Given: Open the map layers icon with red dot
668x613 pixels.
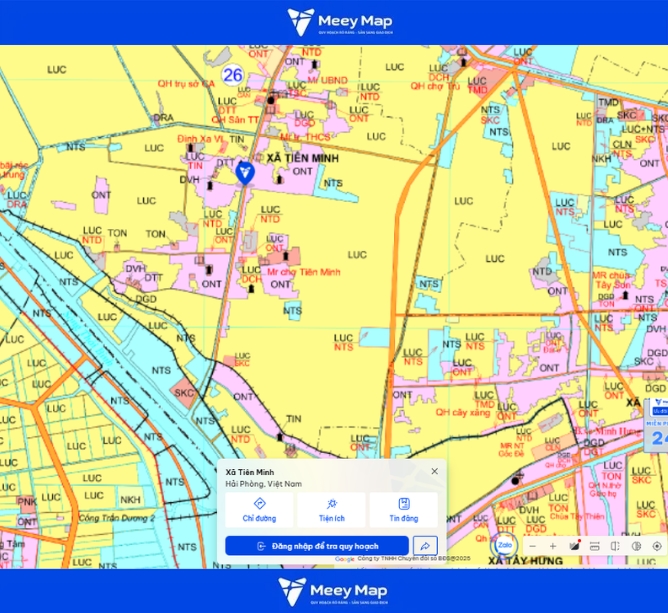Looking at the screenshot, I should (x=574, y=546).
